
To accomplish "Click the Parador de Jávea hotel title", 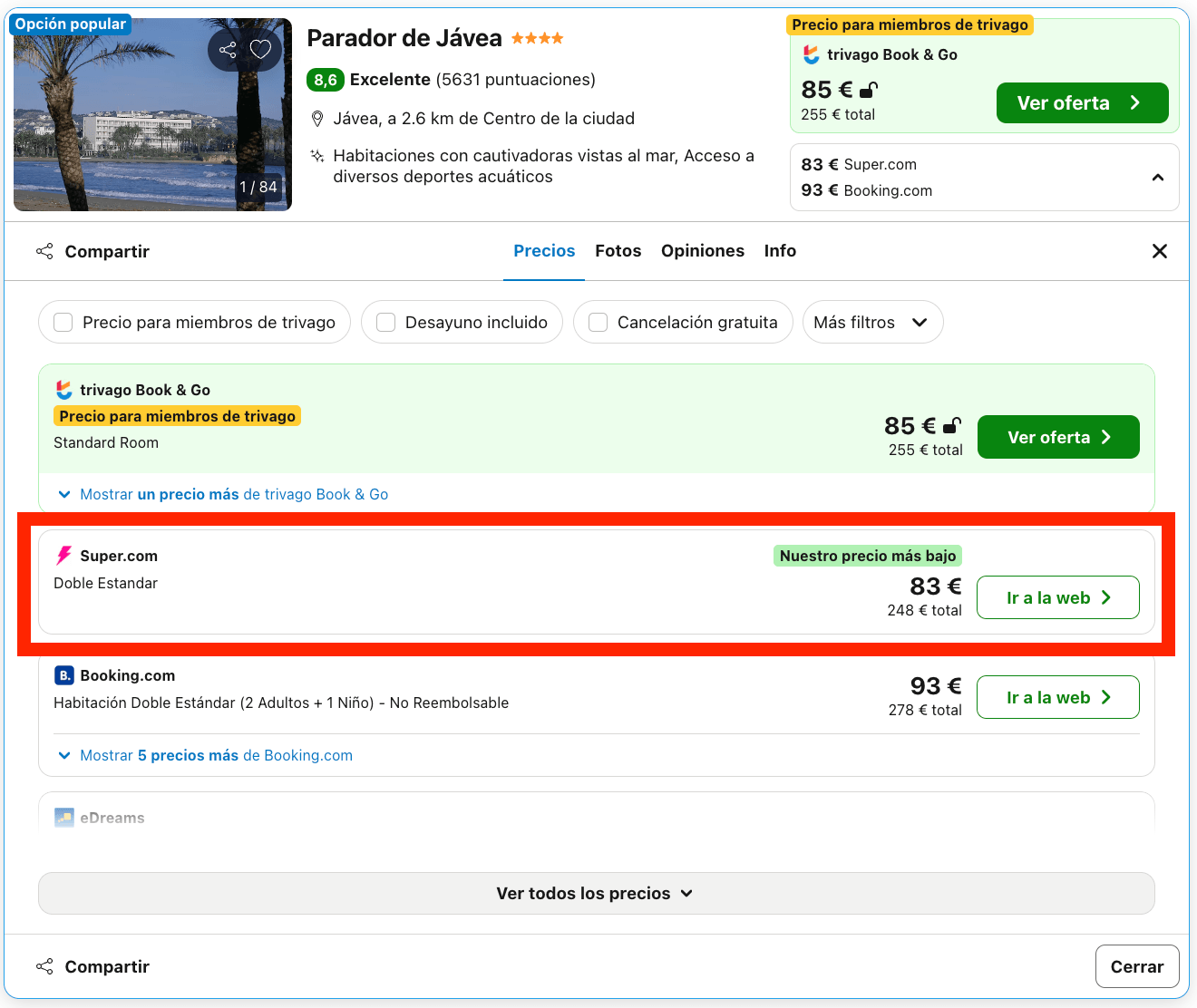I will pos(404,38).
